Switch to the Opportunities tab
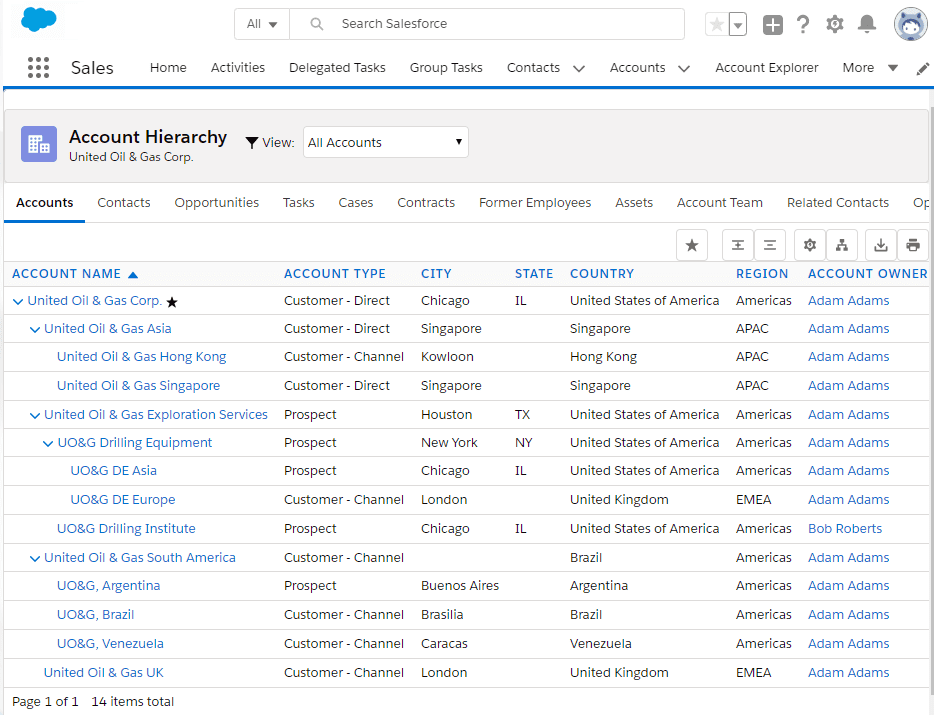Viewport: 934px width, 715px height. [217, 203]
